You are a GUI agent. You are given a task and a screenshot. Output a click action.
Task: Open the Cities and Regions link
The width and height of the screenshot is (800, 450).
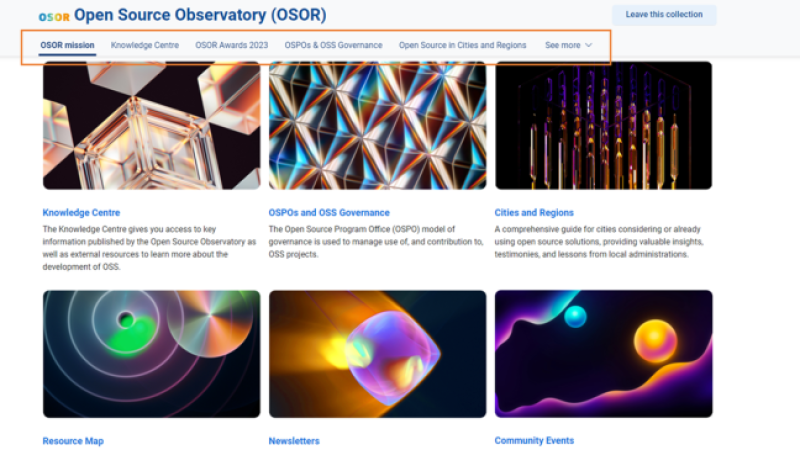pyautogui.click(x=534, y=213)
